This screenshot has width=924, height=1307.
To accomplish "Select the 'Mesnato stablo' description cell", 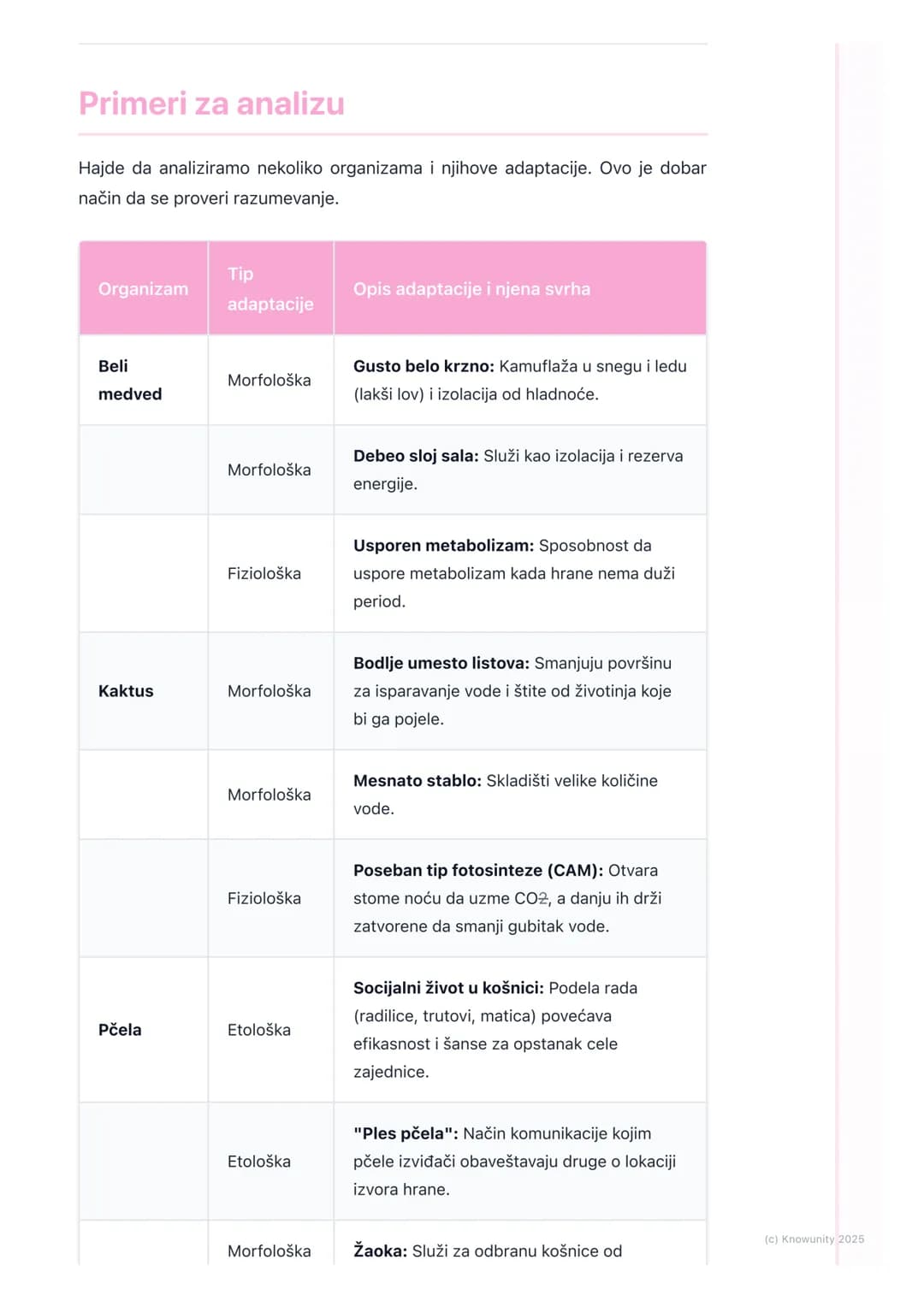I will click(x=520, y=795).
